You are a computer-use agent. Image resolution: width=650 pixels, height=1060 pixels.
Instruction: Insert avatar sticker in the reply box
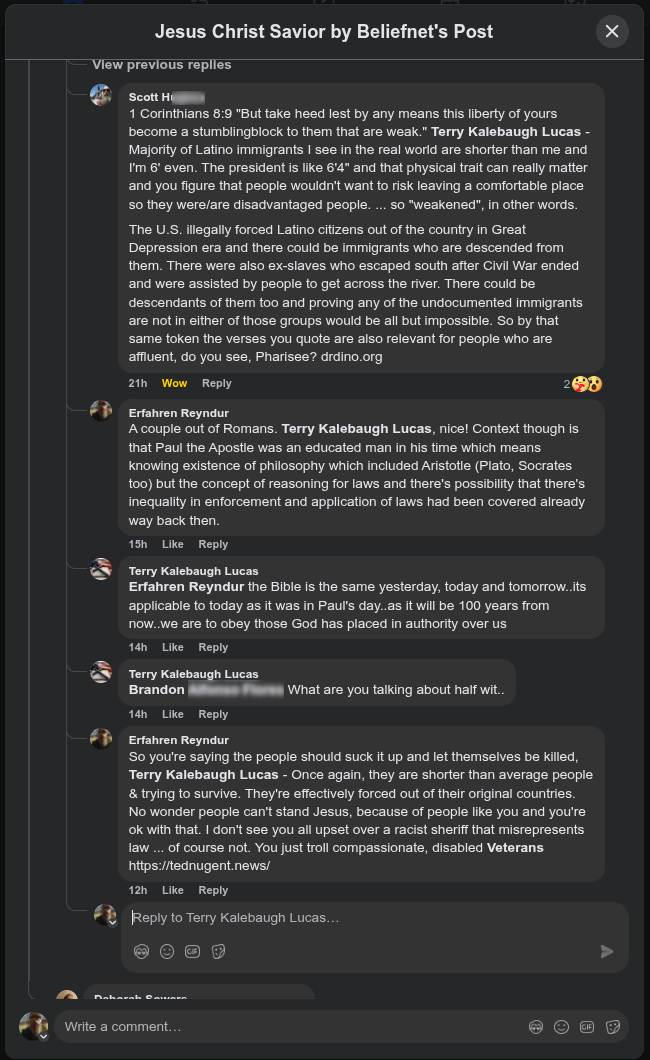(142, 952)
